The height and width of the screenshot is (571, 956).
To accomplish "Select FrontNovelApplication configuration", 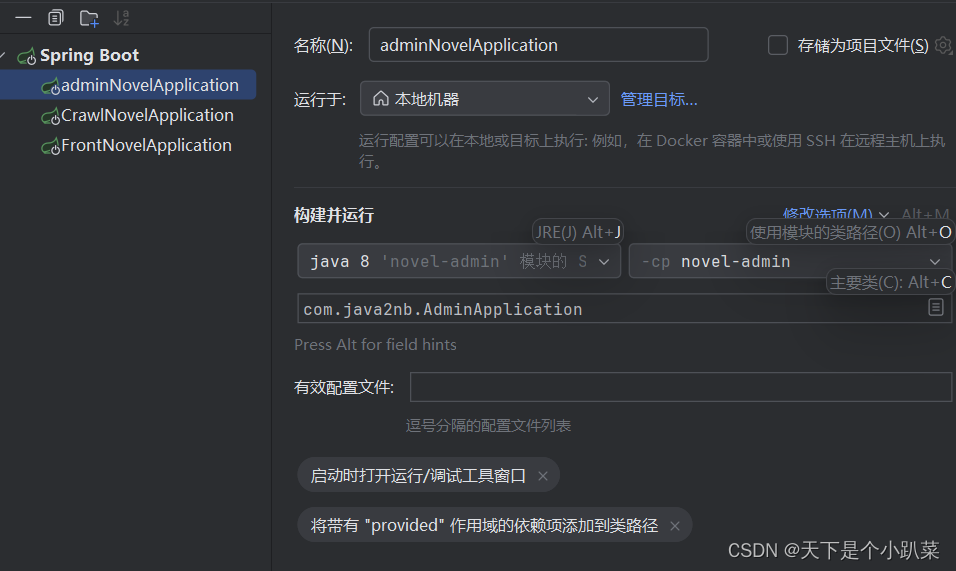I will click(x=146, y=145).
